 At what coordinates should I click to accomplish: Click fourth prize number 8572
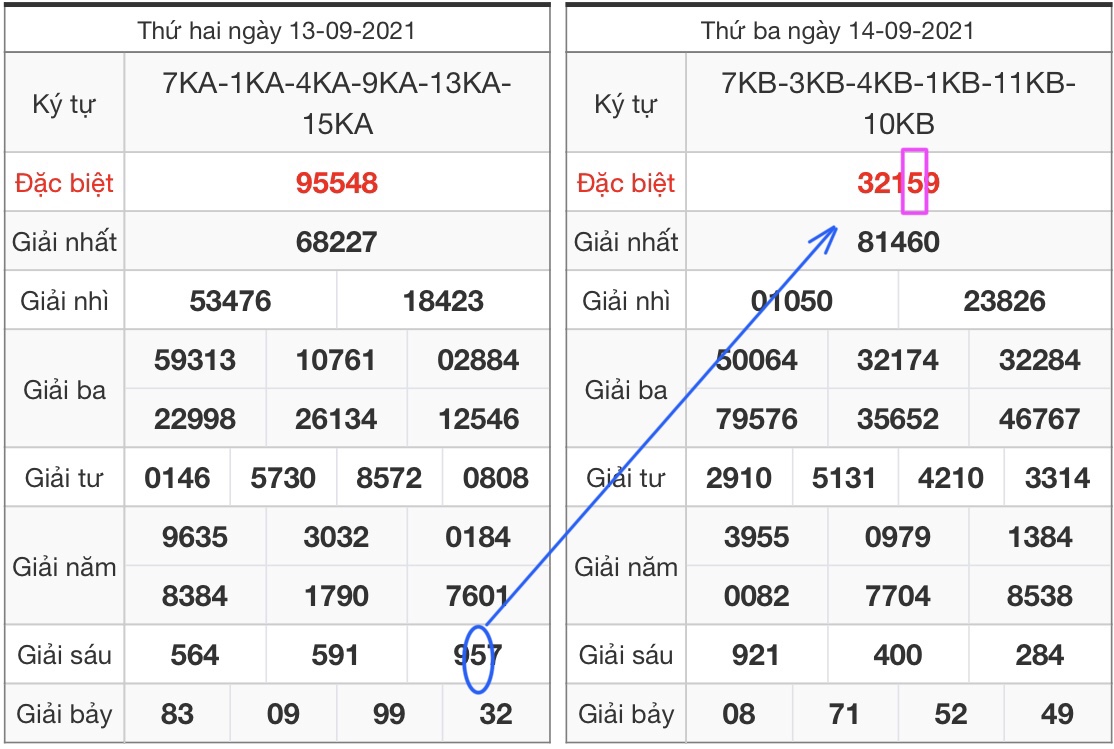pyautogui.click(x=389, y=478)
